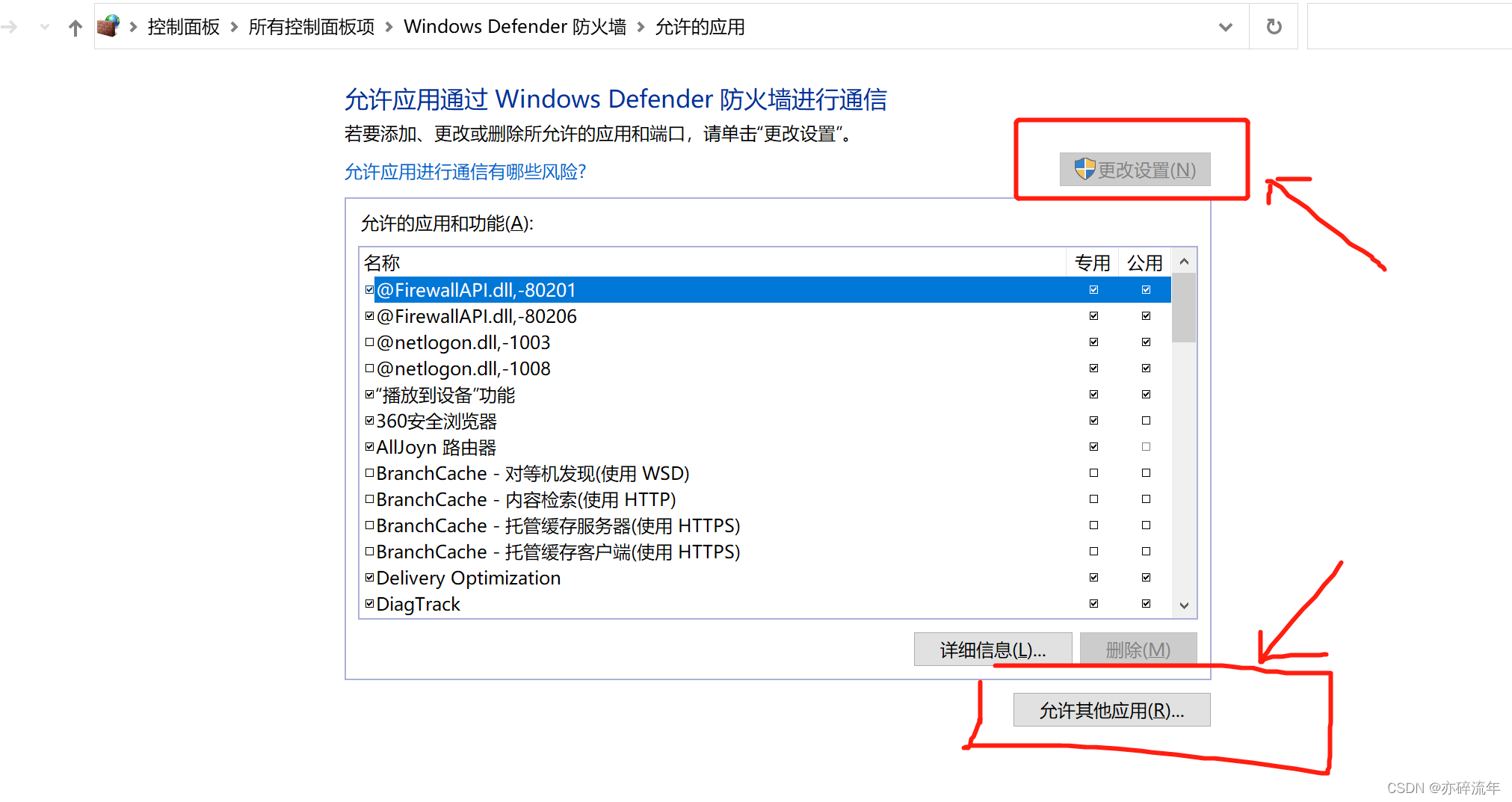This screenshot has width=1512, height=802.
Task: Toggle 专用 checkbox for 360安全浏览器
Action: [x=1093, y=420]
